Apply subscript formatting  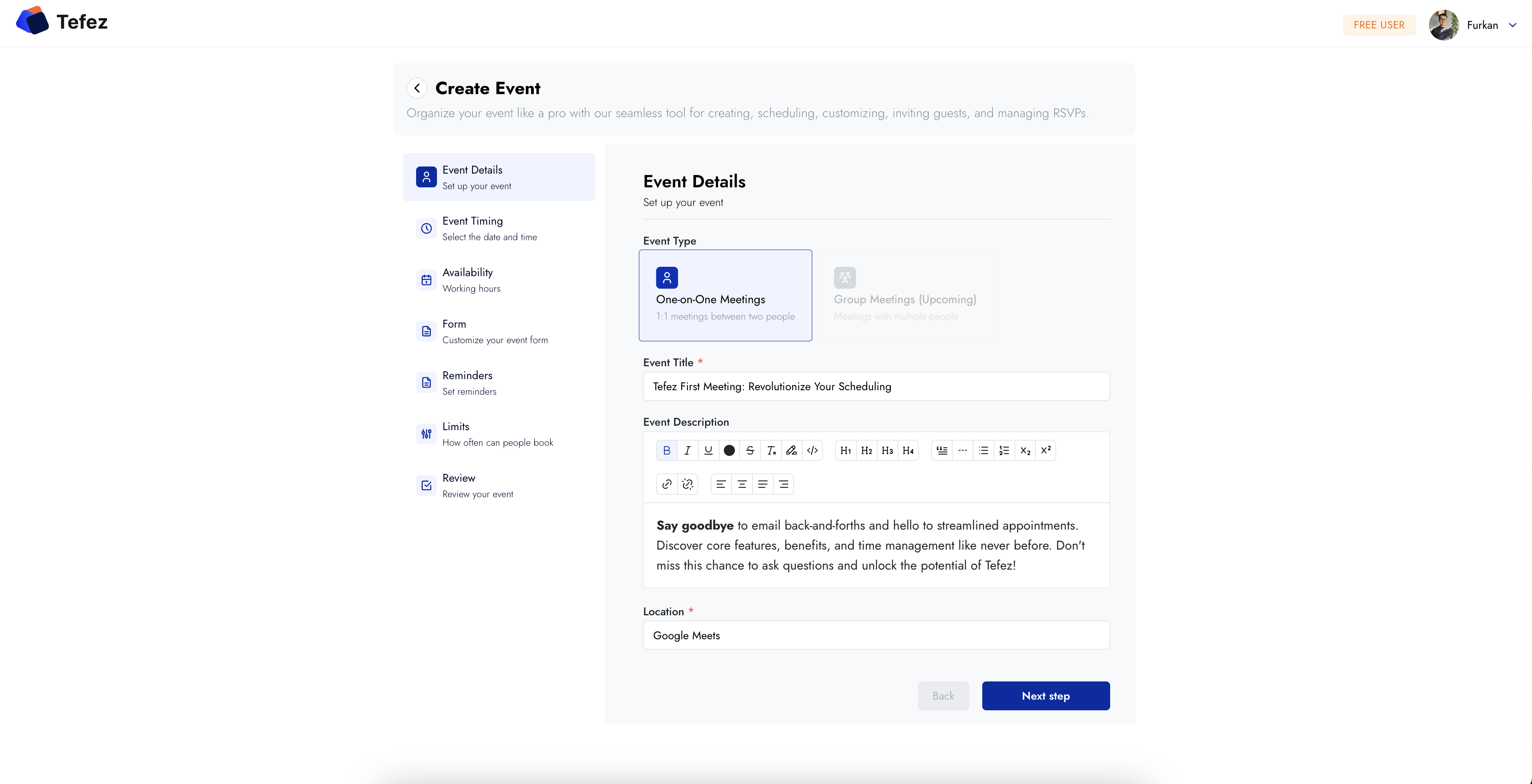(1025, 451)
